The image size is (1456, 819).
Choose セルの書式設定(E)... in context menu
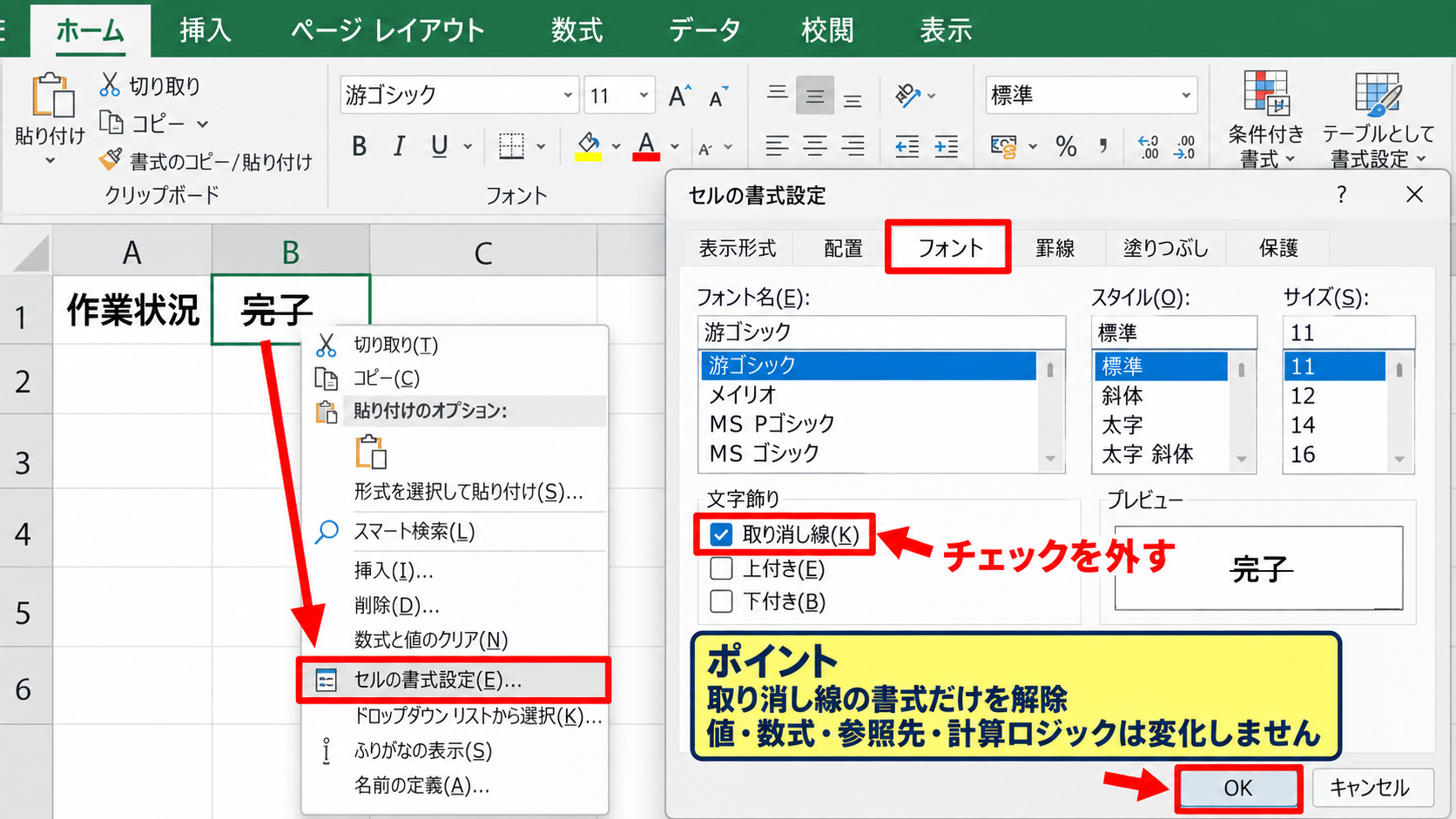454,680
